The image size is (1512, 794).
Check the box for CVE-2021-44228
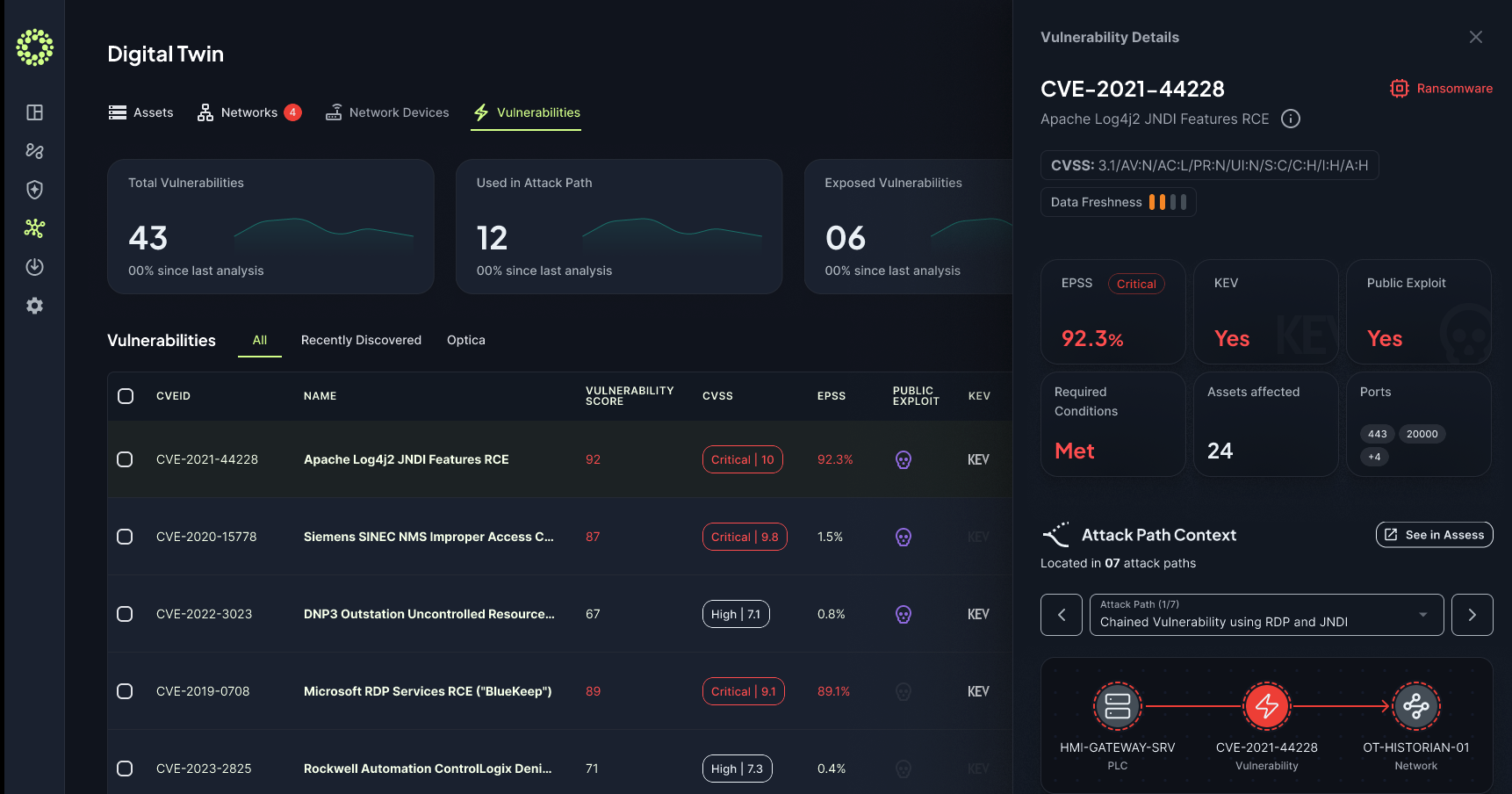125,459
